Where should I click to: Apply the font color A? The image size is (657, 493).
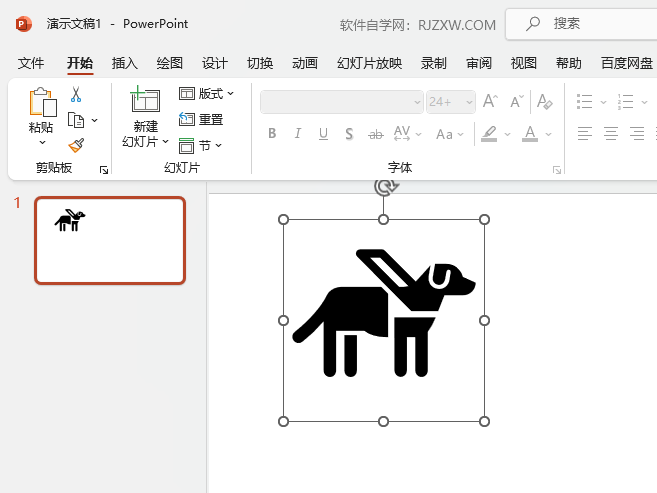pos(530,134)
